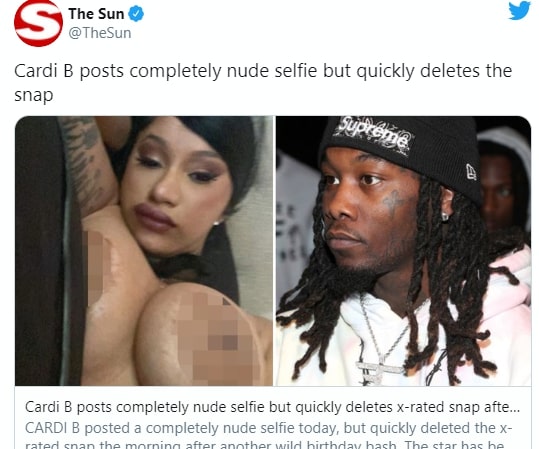Image resolution: width=539 pixels, height=449 pixels.
Task: Open the left photo in the card
Action: (x=144, y=251)
